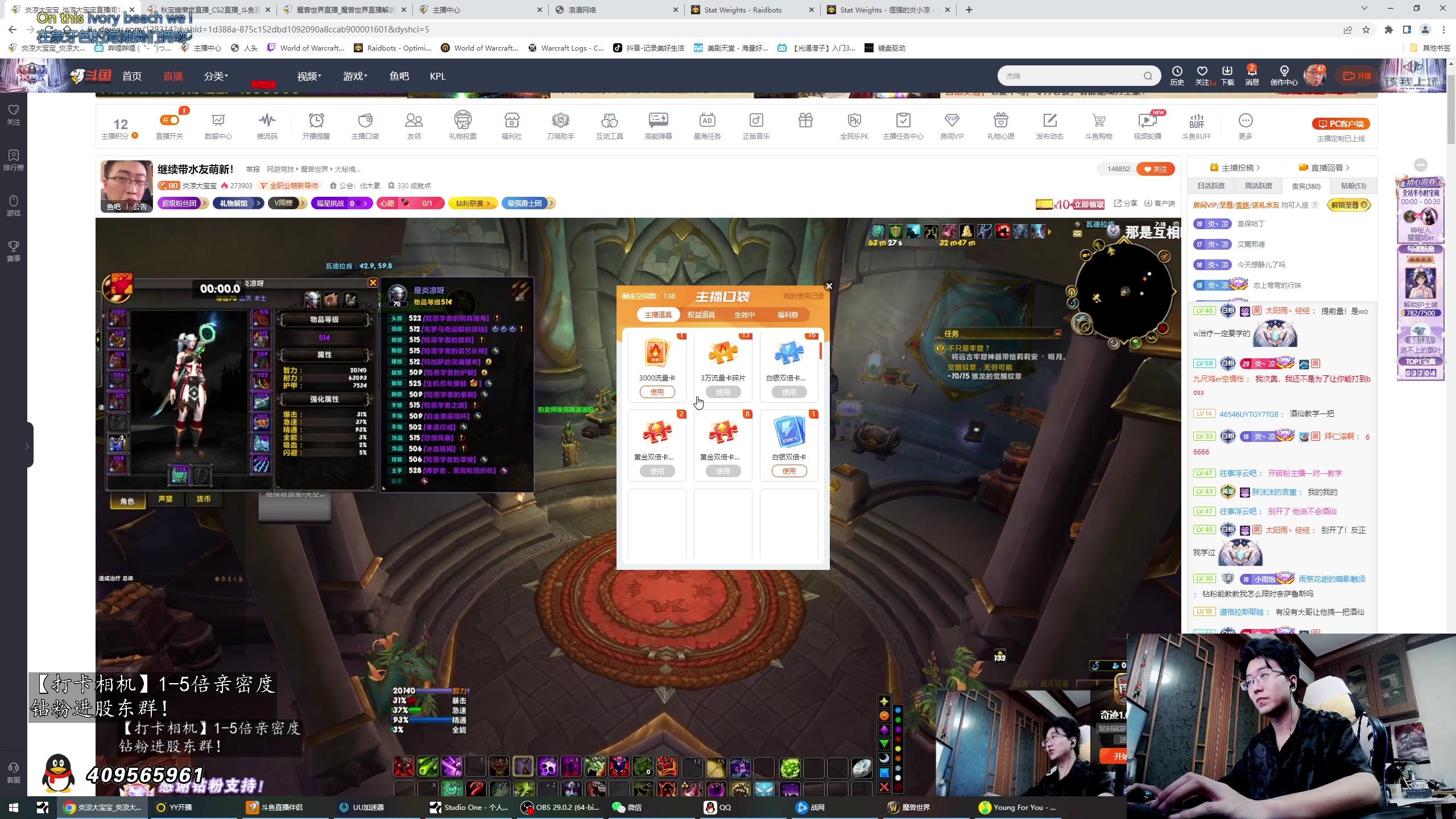Open the 刀塔助手 toolbar icon
The image size is (1456, 819).
pos(560,126)
